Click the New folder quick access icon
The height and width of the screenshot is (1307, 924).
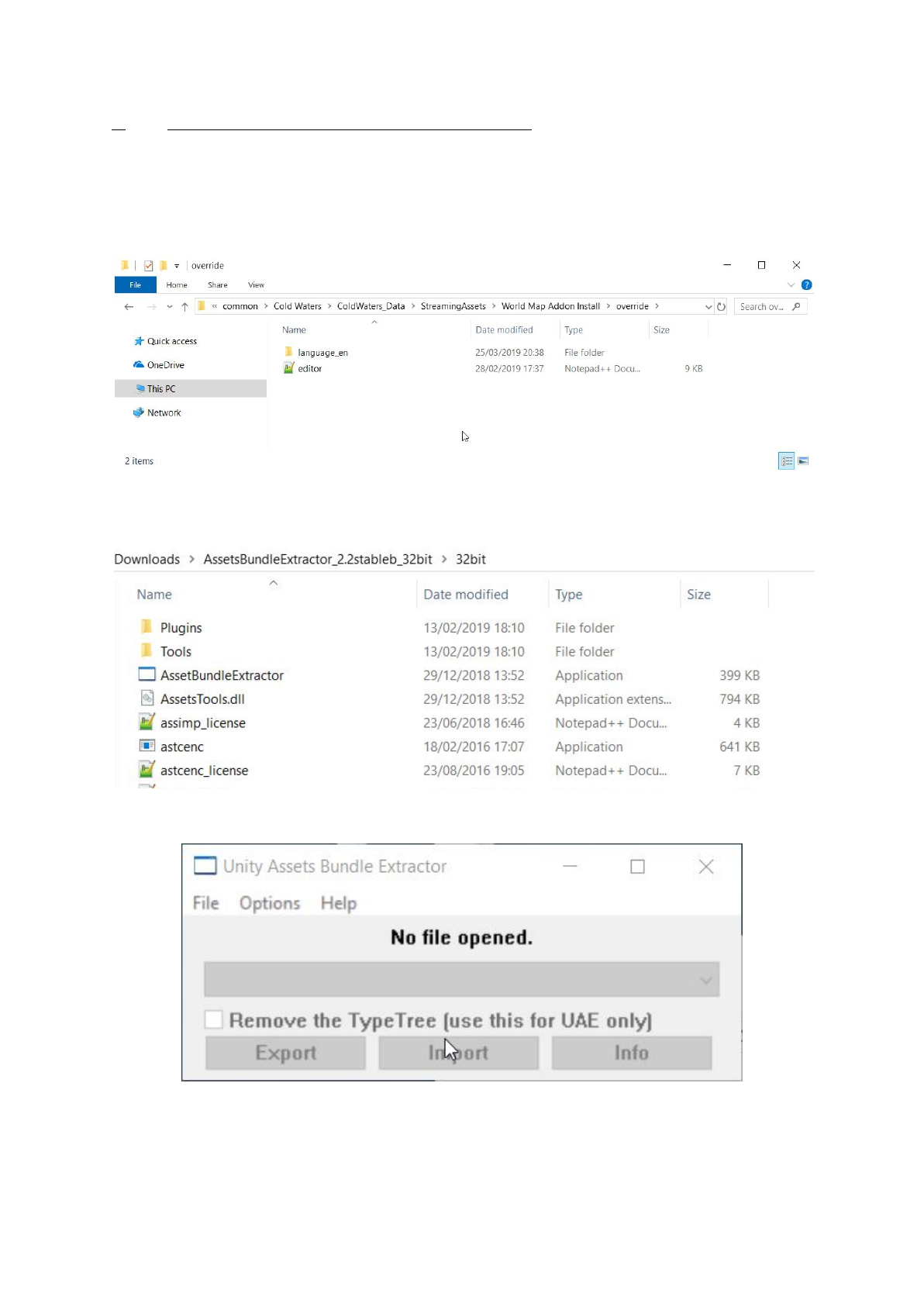point(163,265)
